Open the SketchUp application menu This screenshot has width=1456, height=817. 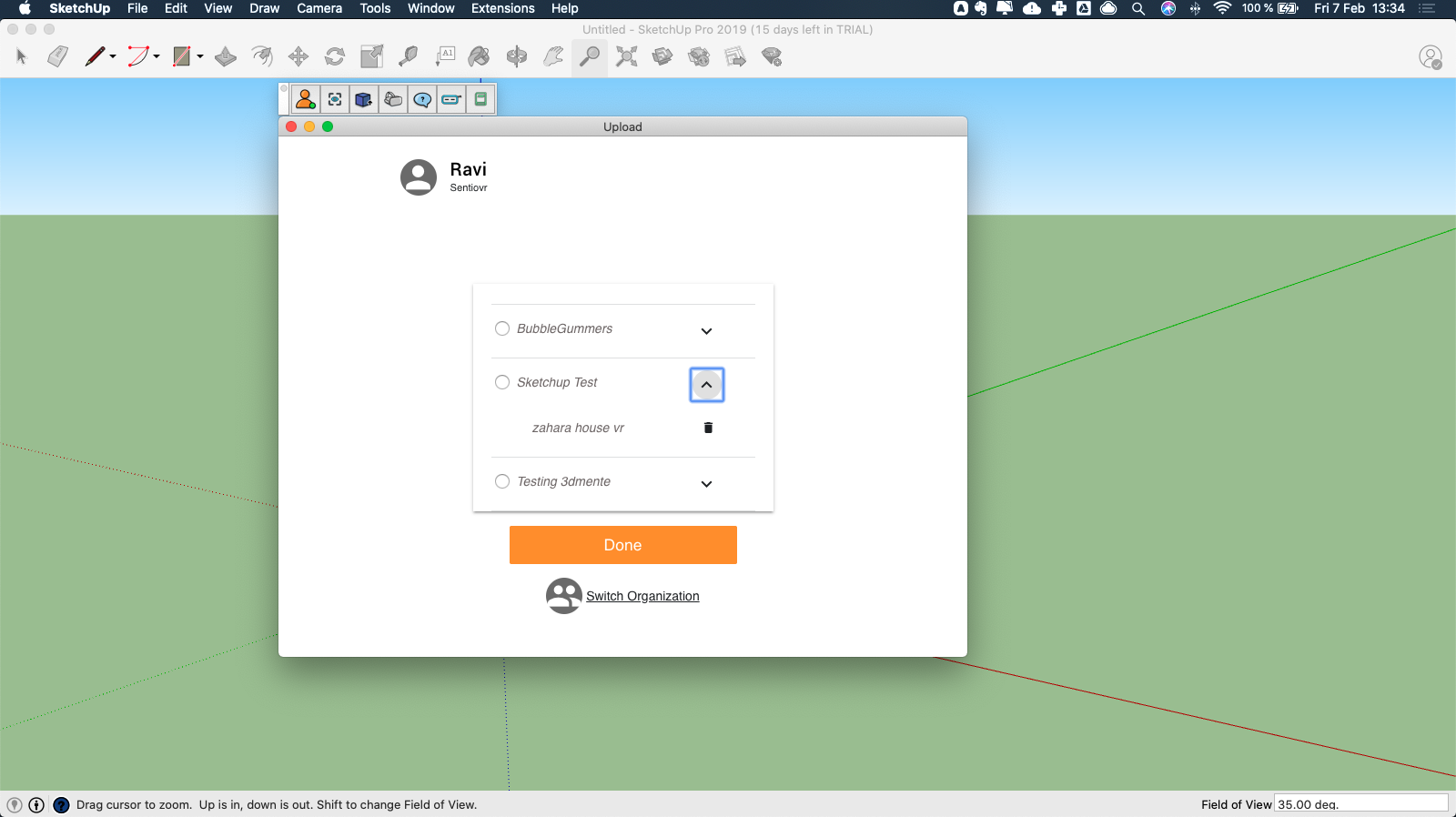tap(80, 8)
